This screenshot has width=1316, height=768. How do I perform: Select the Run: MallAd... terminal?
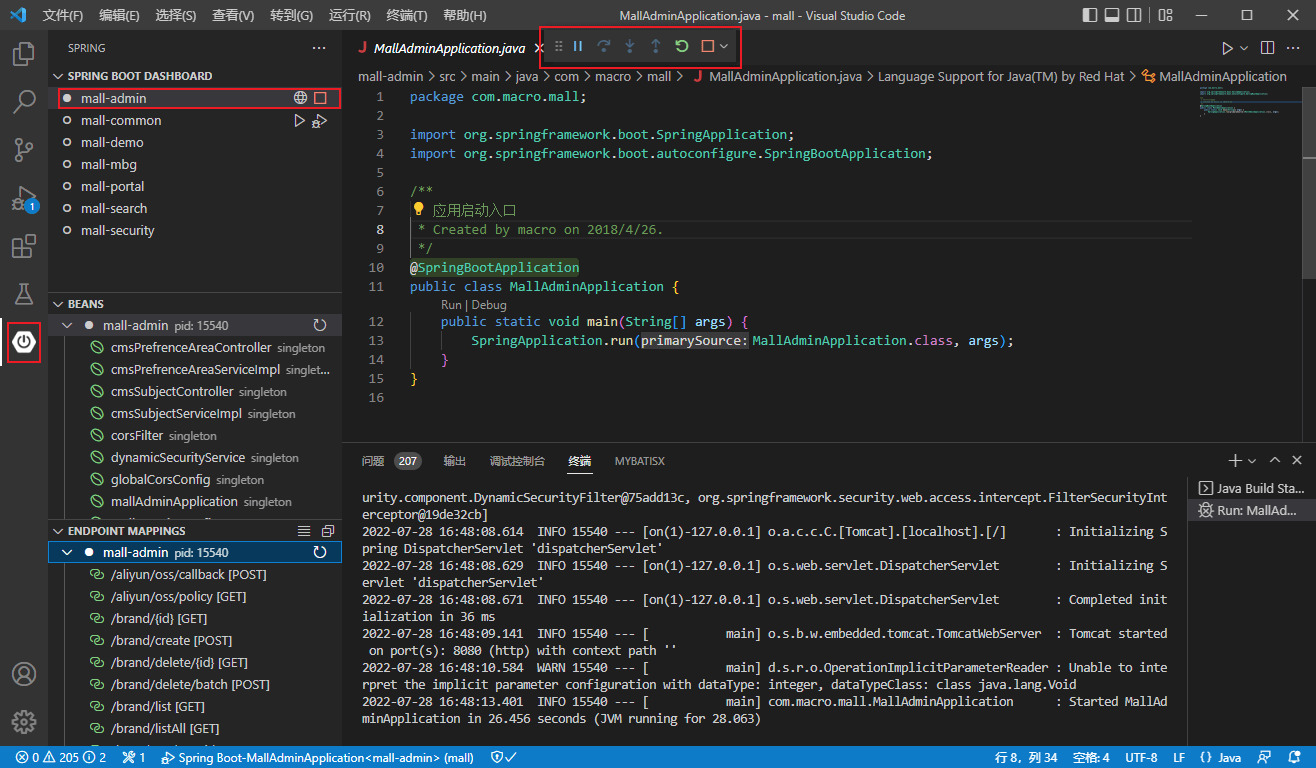coord(1251,510)
